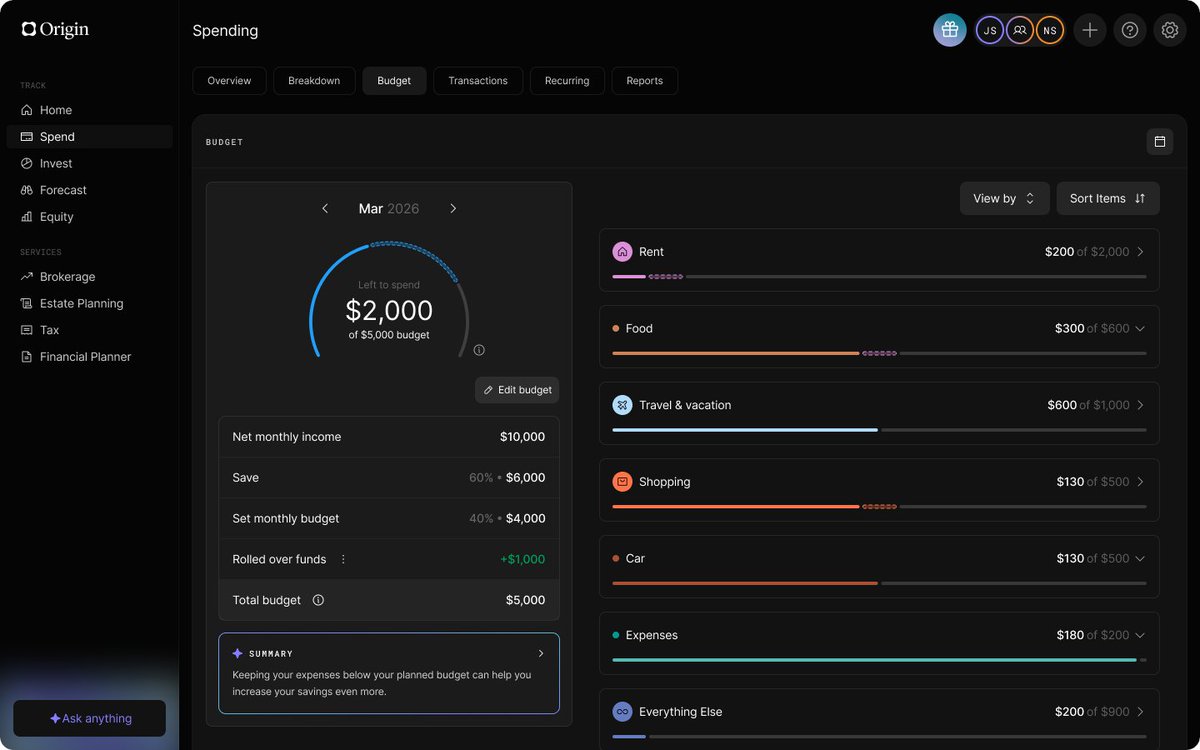Screen dimensions: 1200x750
Task: Click the left to spend gauge arc
Action: (x=389, y=298)
